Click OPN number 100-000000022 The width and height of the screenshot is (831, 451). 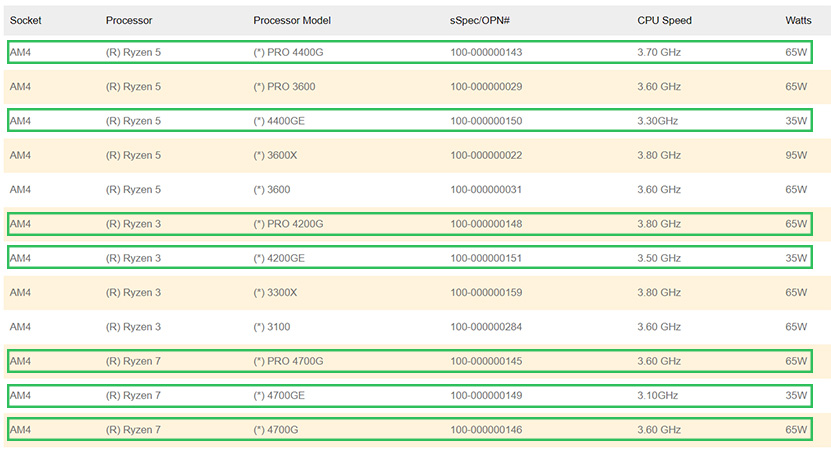tap(486, 155)
